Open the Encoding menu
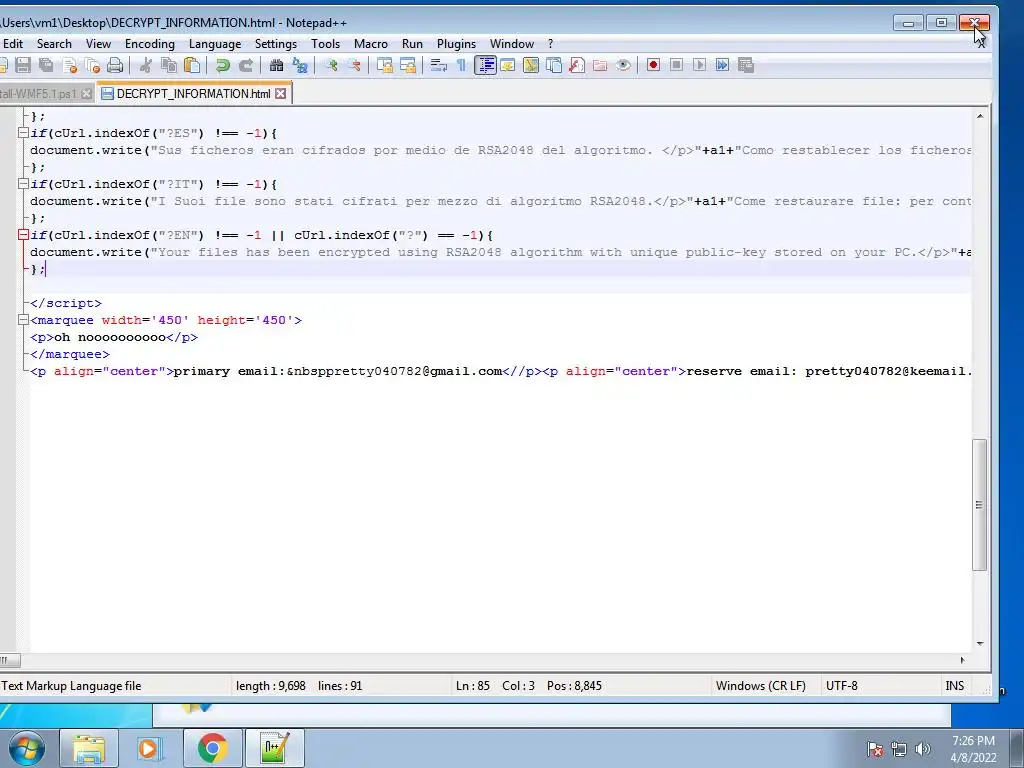 [150, 44]
